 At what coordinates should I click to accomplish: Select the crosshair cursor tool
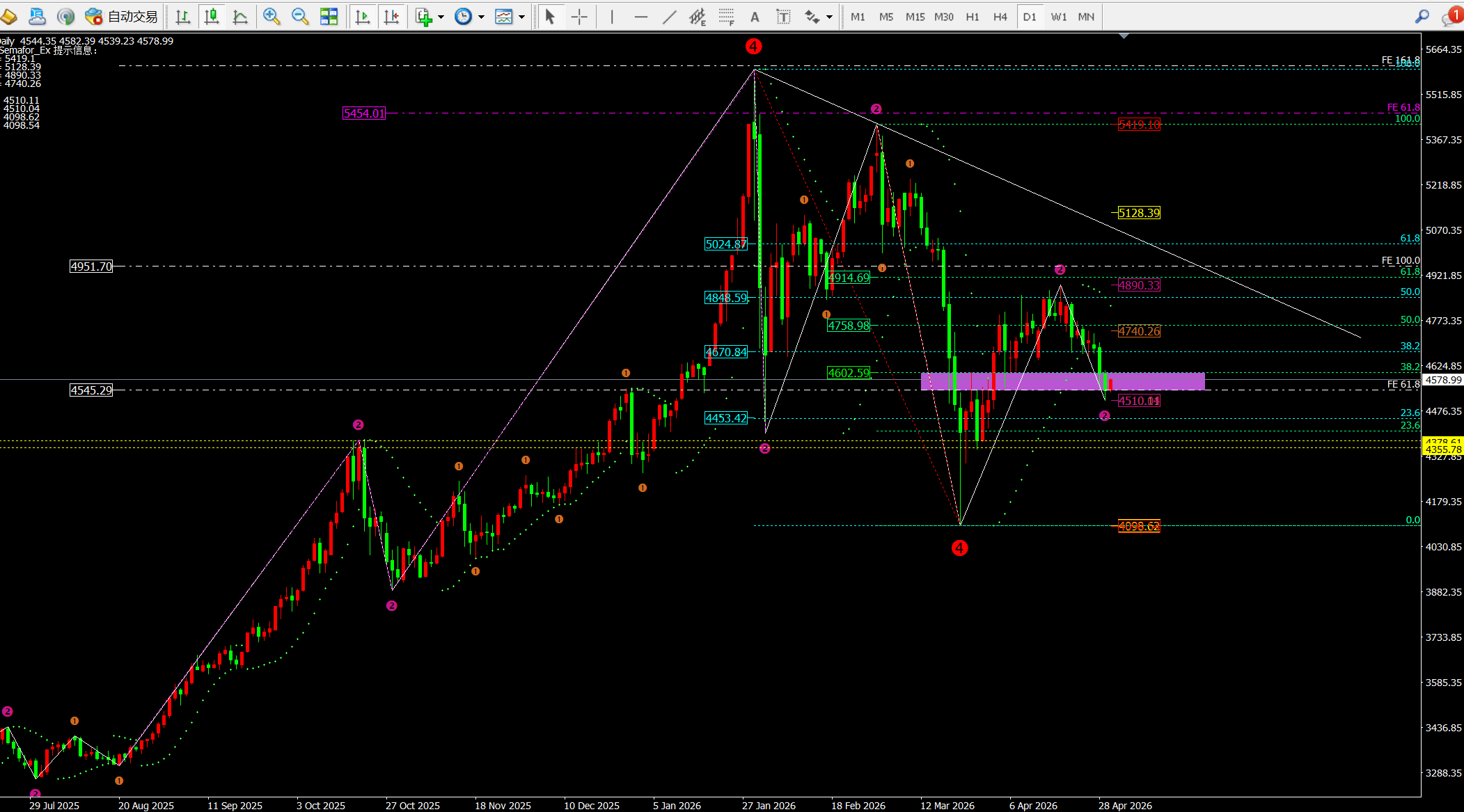click(579, 17)
